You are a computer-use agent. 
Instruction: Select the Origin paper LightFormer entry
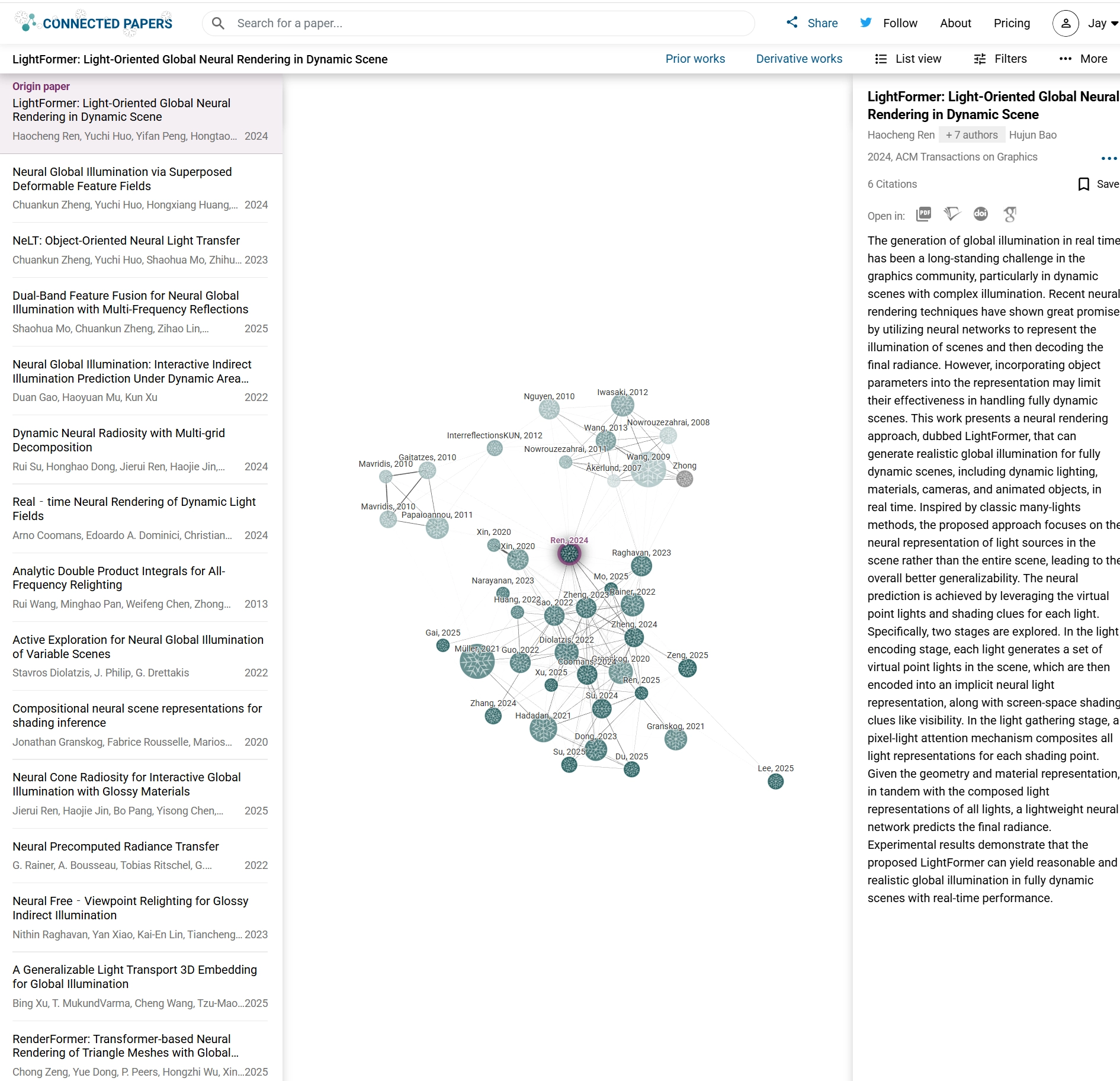(x=141, y=114)
